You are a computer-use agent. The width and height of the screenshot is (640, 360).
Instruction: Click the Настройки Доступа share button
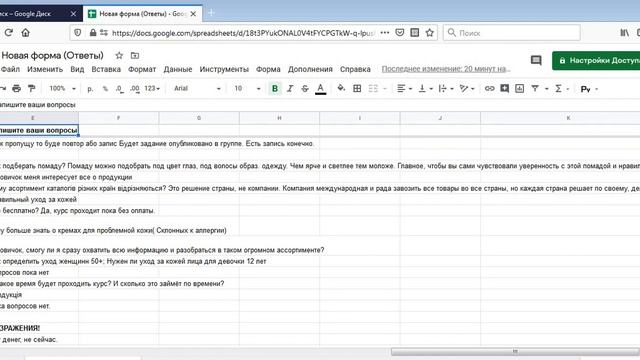(x=596, y=60)
